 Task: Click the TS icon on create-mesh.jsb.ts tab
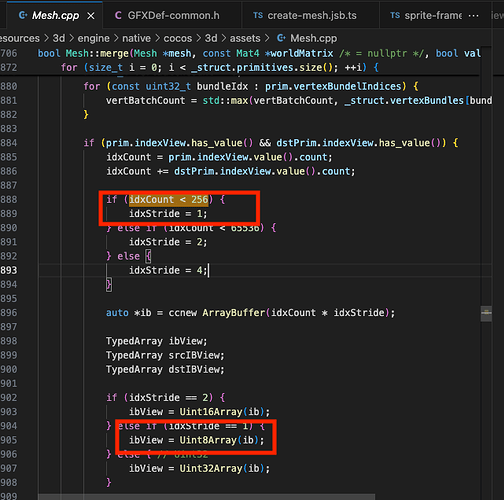coord(258,15)
